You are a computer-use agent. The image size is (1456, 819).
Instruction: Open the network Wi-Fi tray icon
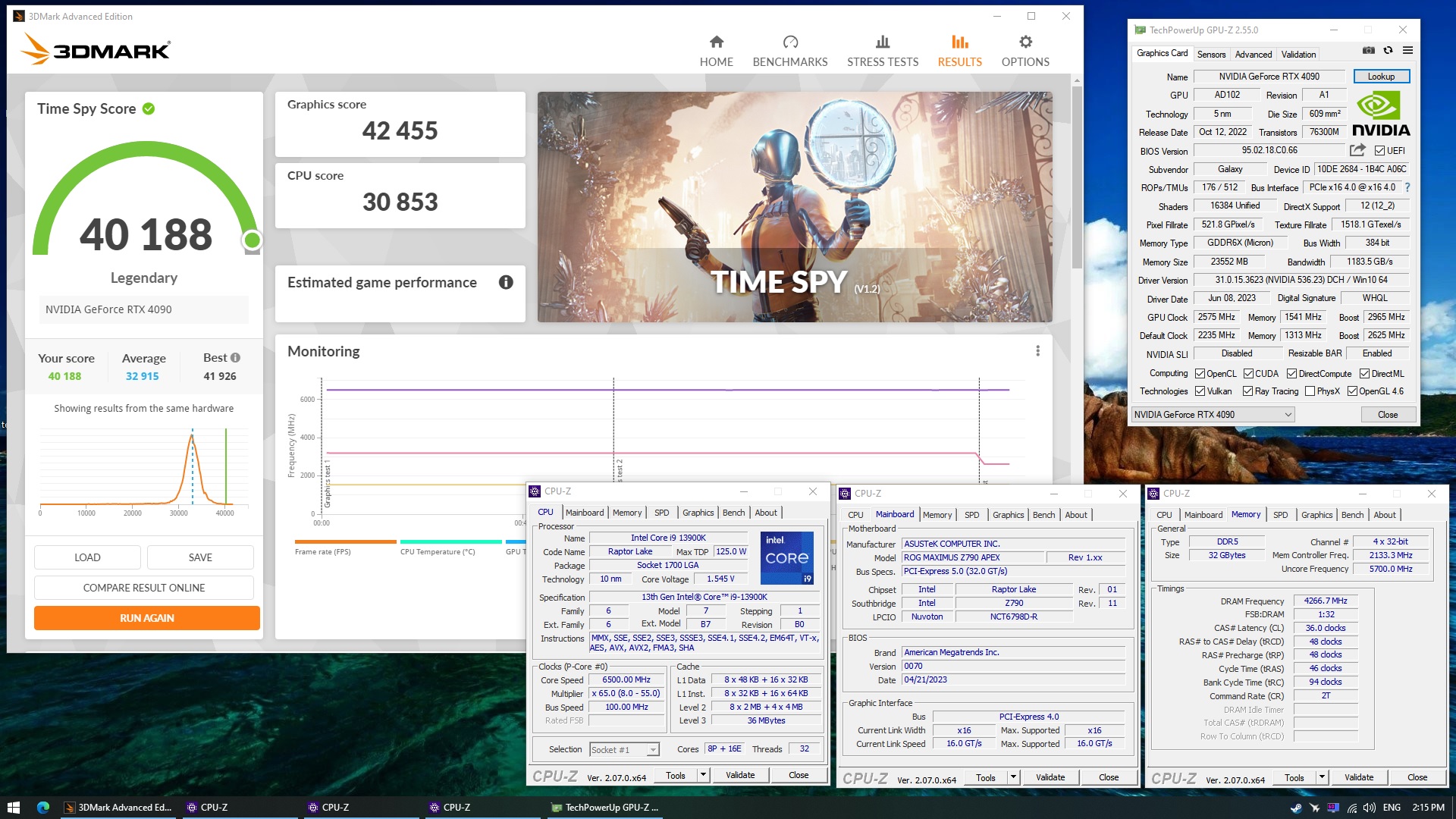pos(1352,808)
